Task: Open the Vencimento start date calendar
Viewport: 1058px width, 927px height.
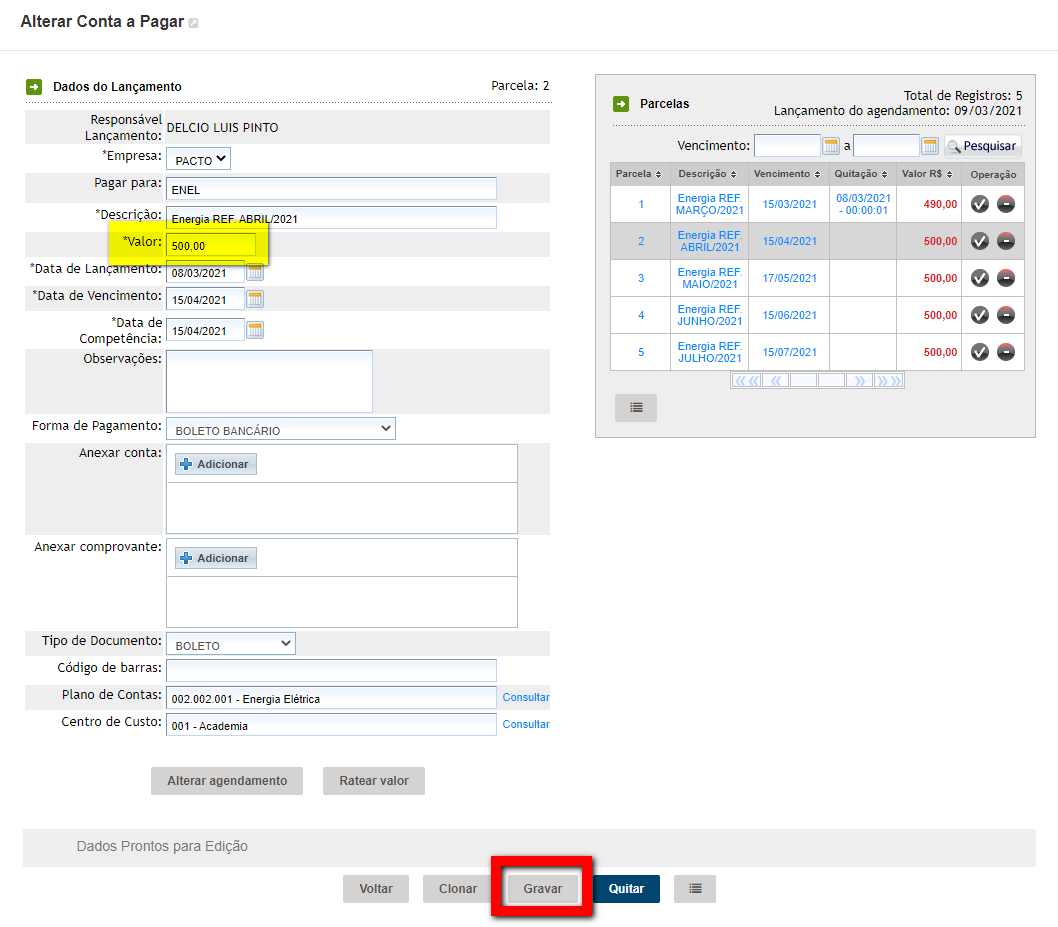Action: tap(831, 146)
